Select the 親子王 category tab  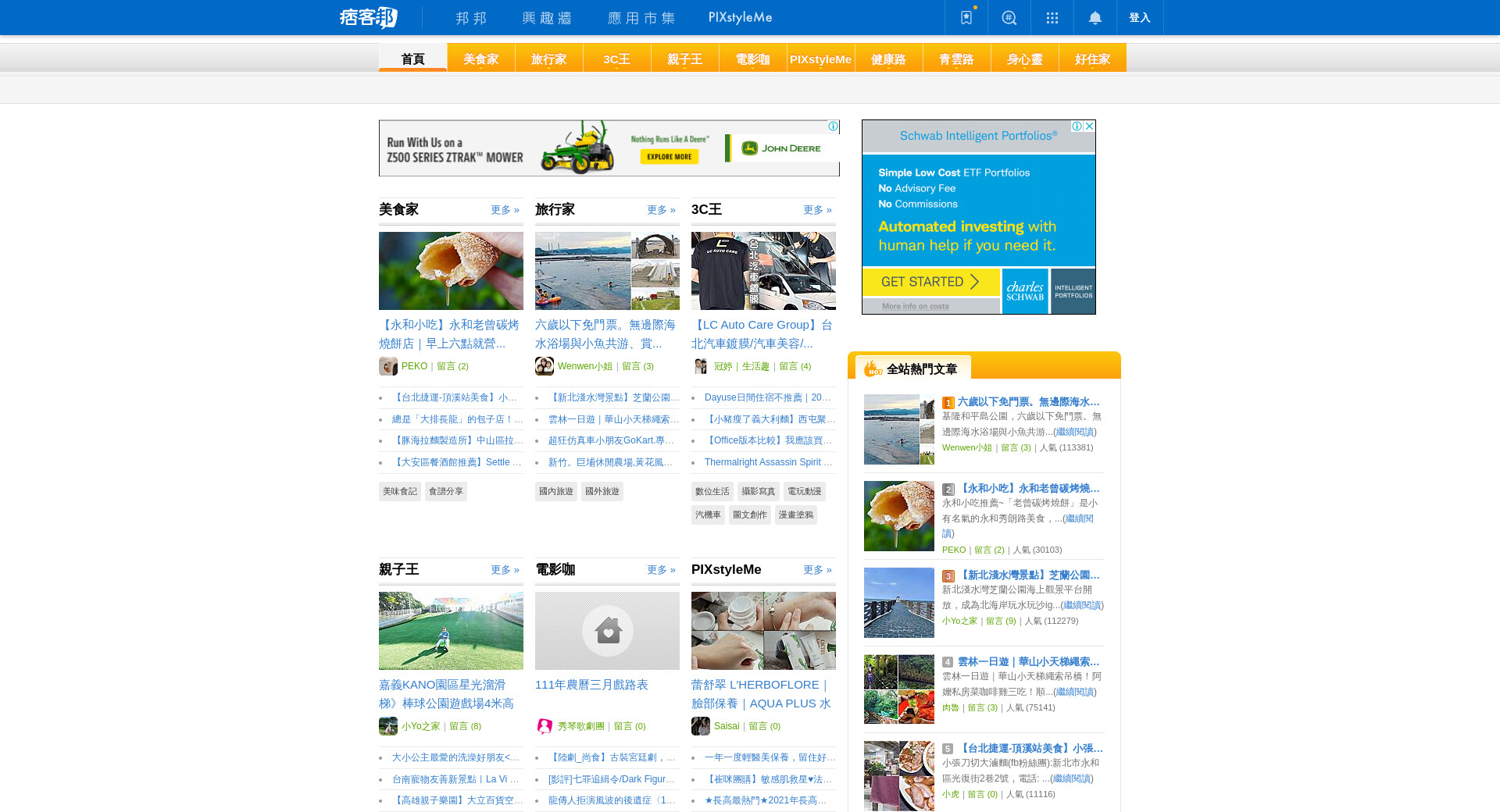(684, 58)
